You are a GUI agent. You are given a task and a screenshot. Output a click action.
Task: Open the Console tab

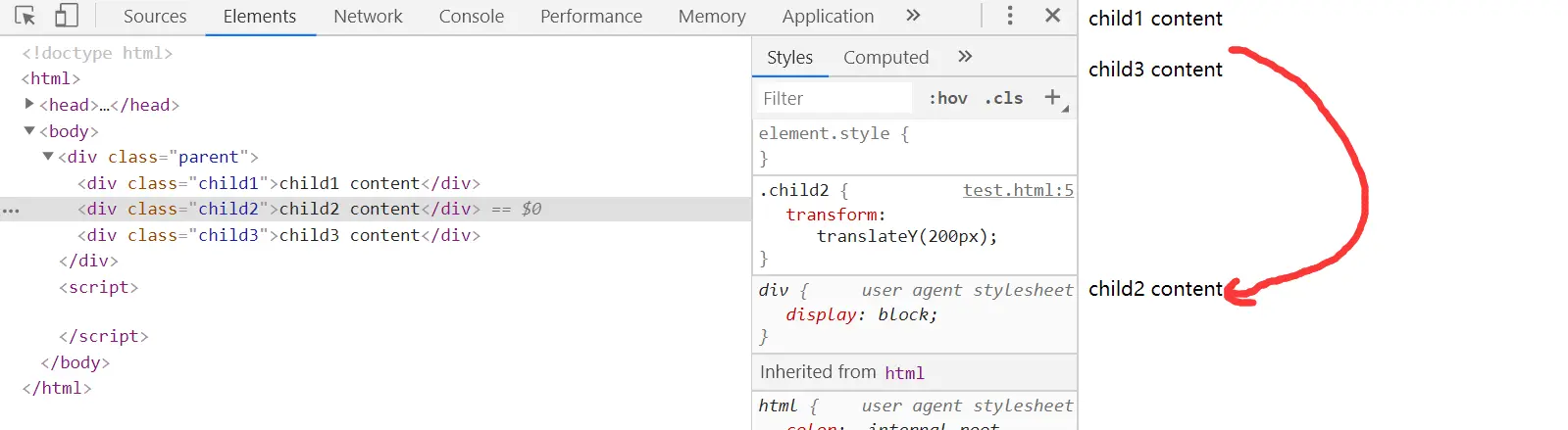tap(471, 17)
